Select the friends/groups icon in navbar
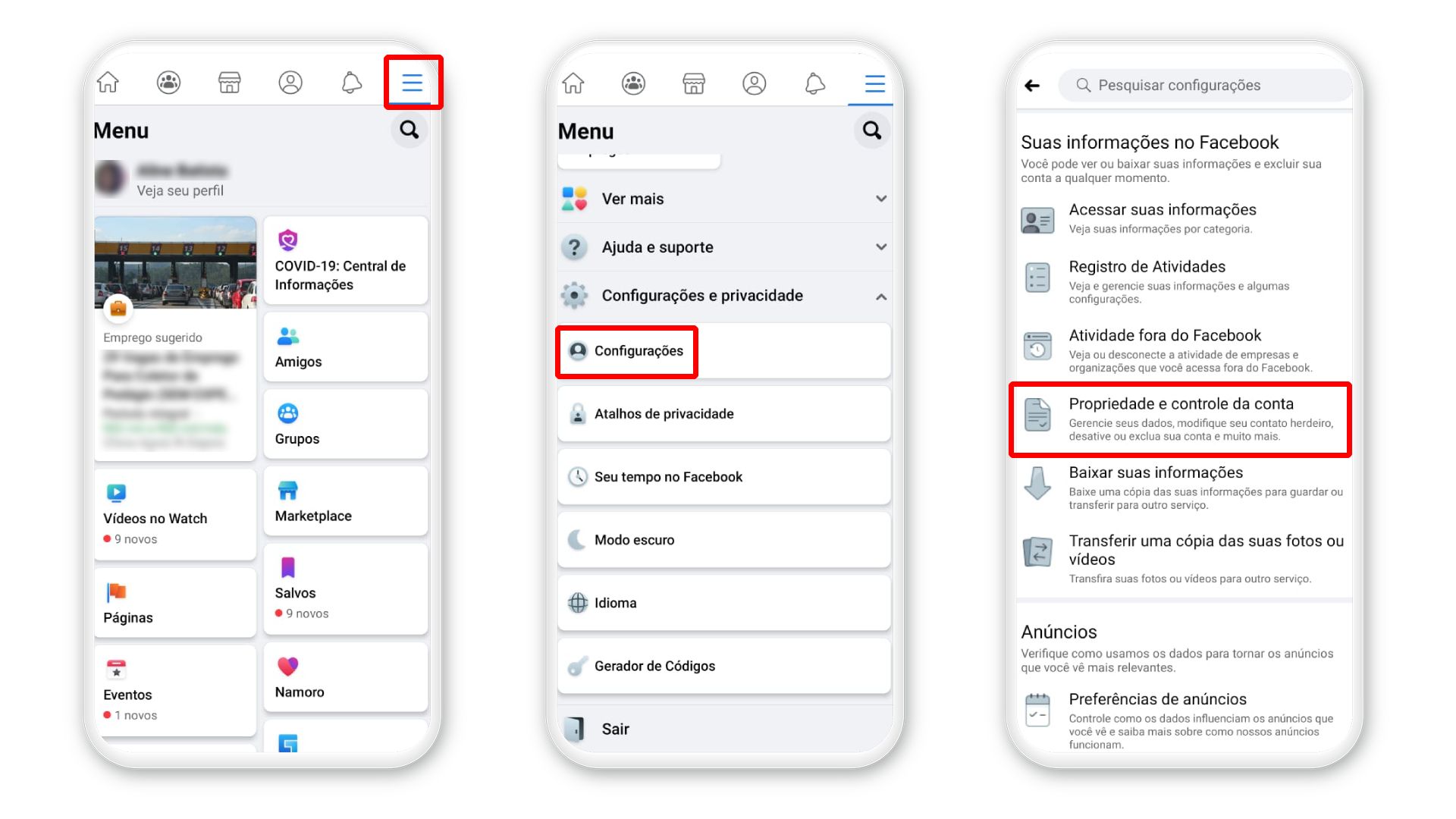 (169, 83)
